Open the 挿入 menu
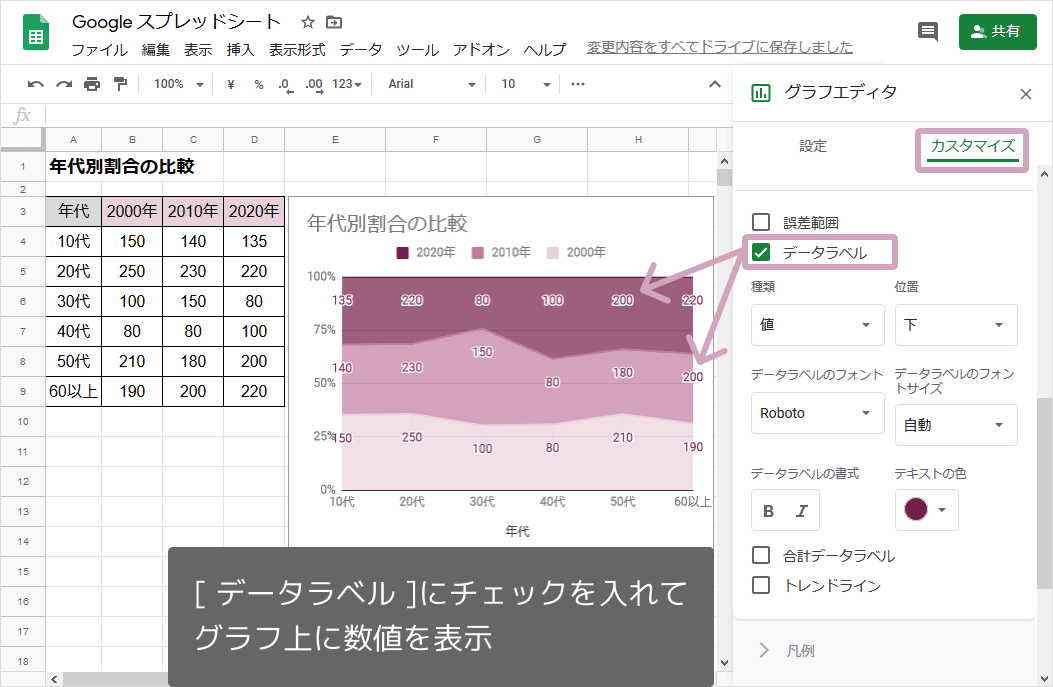Image resolution: width=1053 pixels, height=687 pixels. [x=240, y=49]
